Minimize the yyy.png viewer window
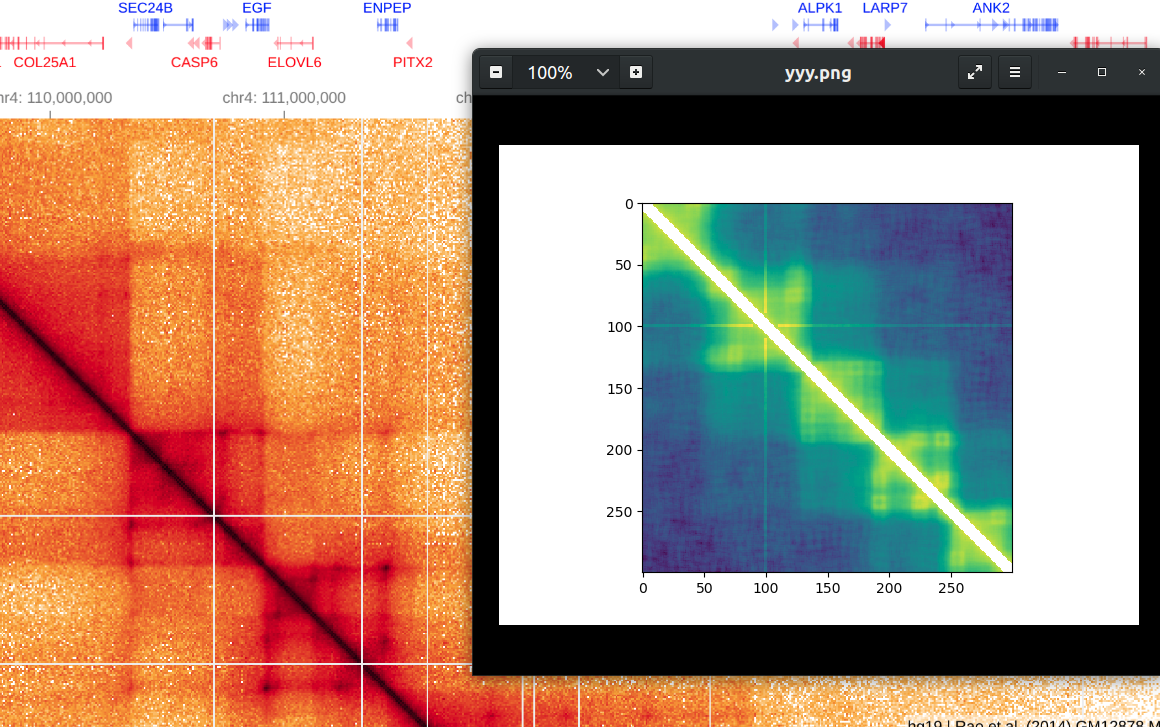1160x727 pixels. [1061, 72]
